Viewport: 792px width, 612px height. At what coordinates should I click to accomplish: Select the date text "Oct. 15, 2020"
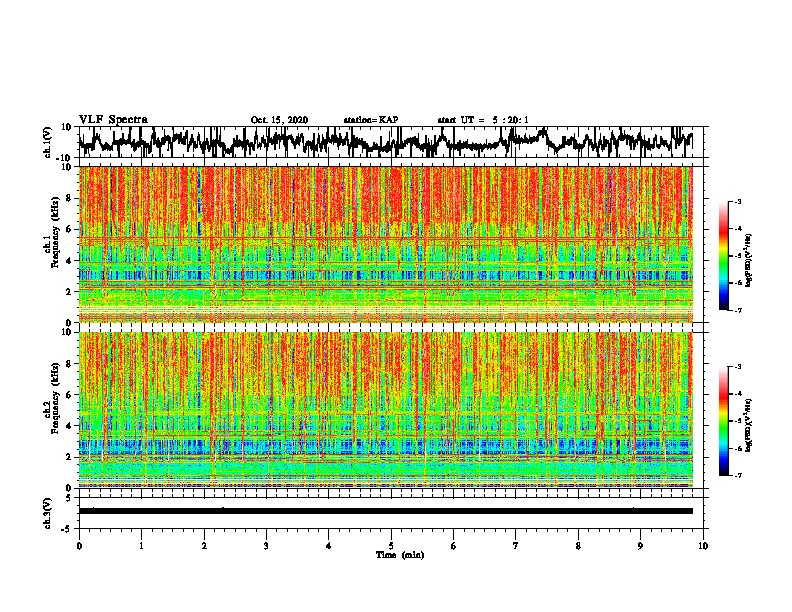(279, 120)
